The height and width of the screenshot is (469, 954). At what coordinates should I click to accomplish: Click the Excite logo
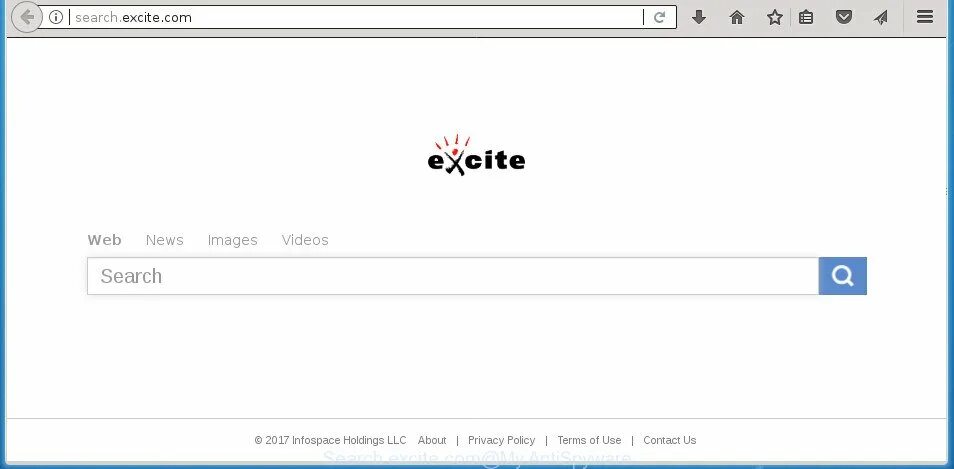click(x=476, y=155)
